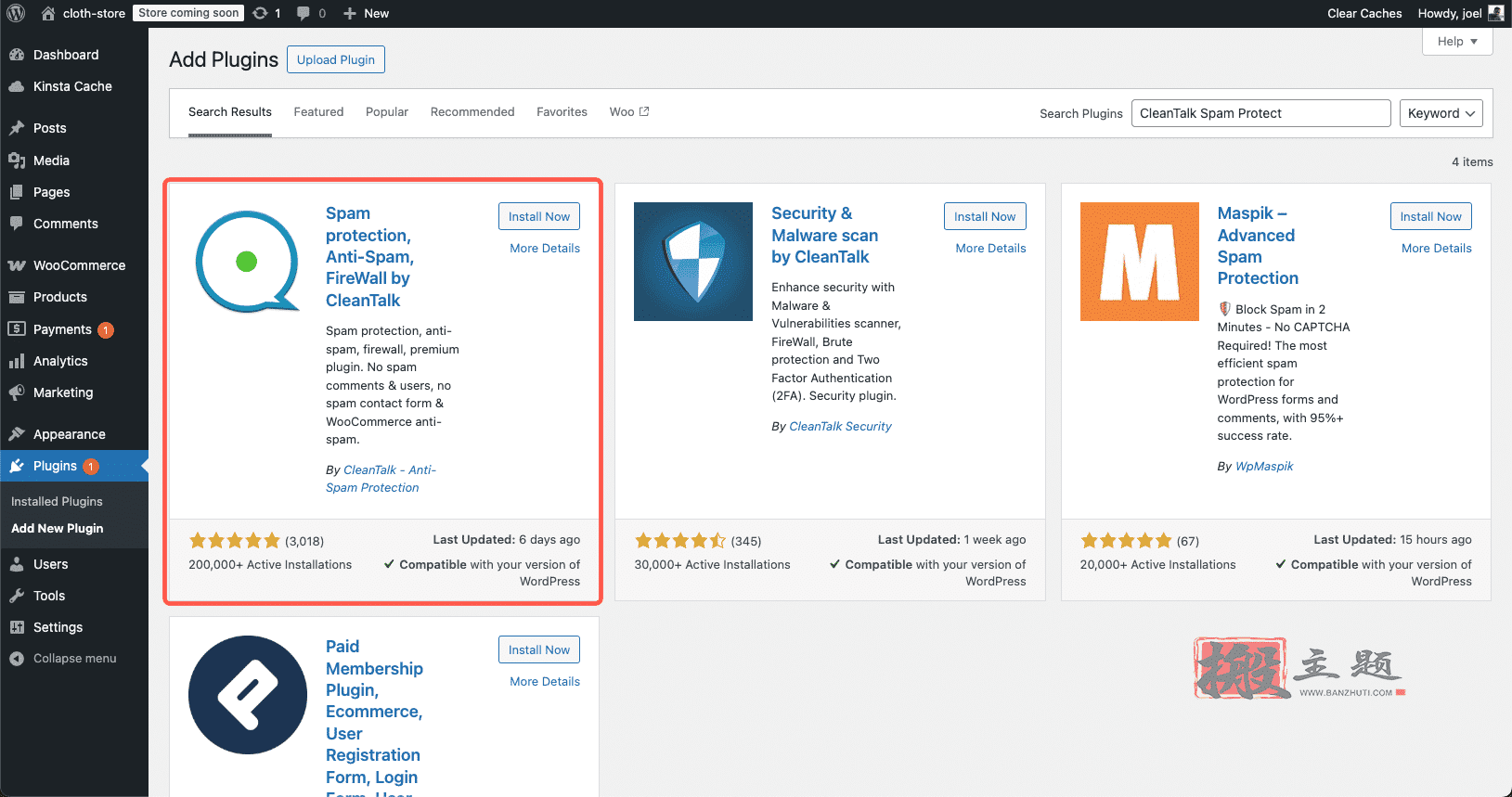The width and height of the screenshot is (1512, 797).
Task: Open the cloth-store home icon
Action: (48, 13)
